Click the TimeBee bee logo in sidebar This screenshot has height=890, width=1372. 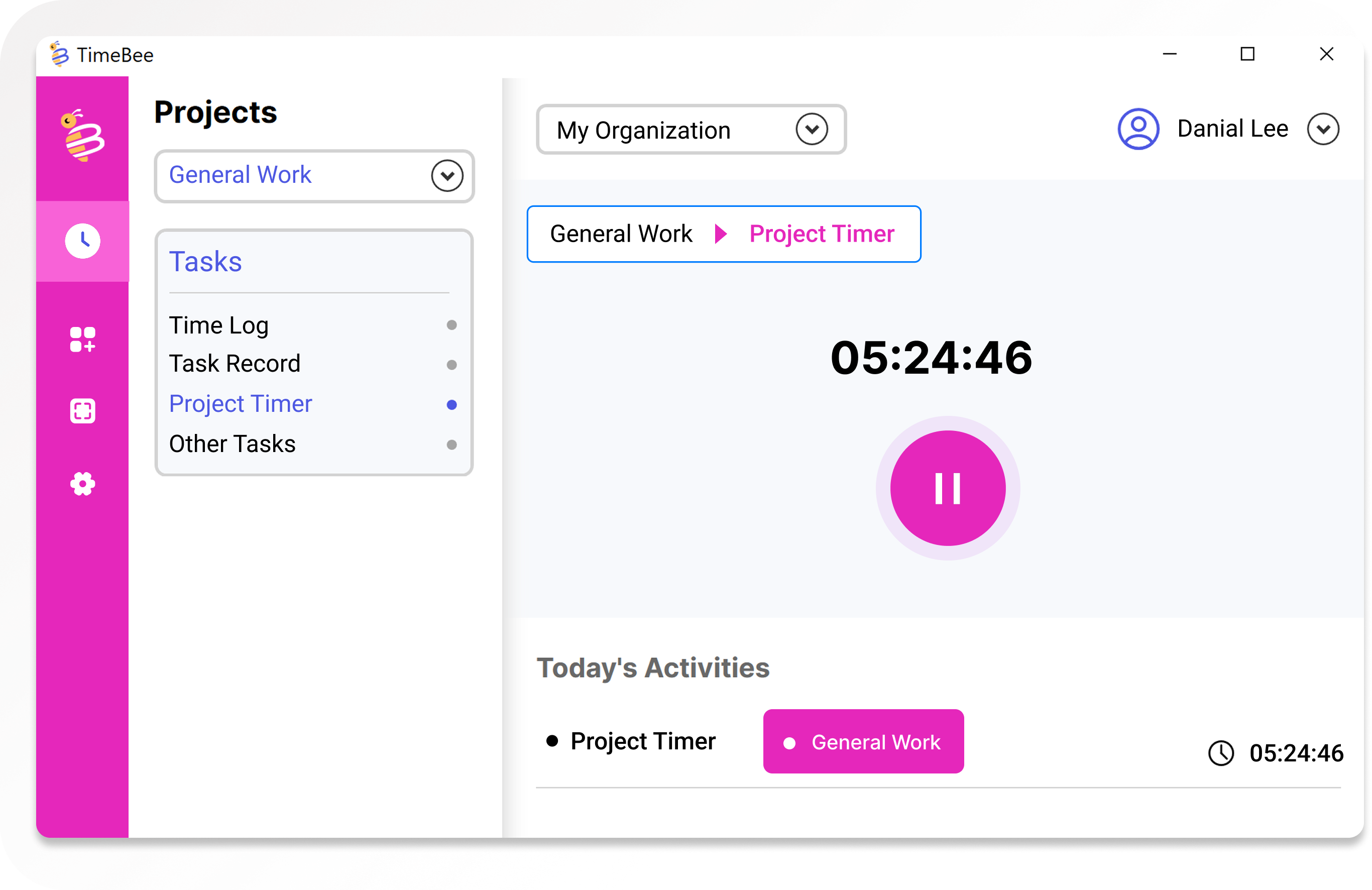82,136
